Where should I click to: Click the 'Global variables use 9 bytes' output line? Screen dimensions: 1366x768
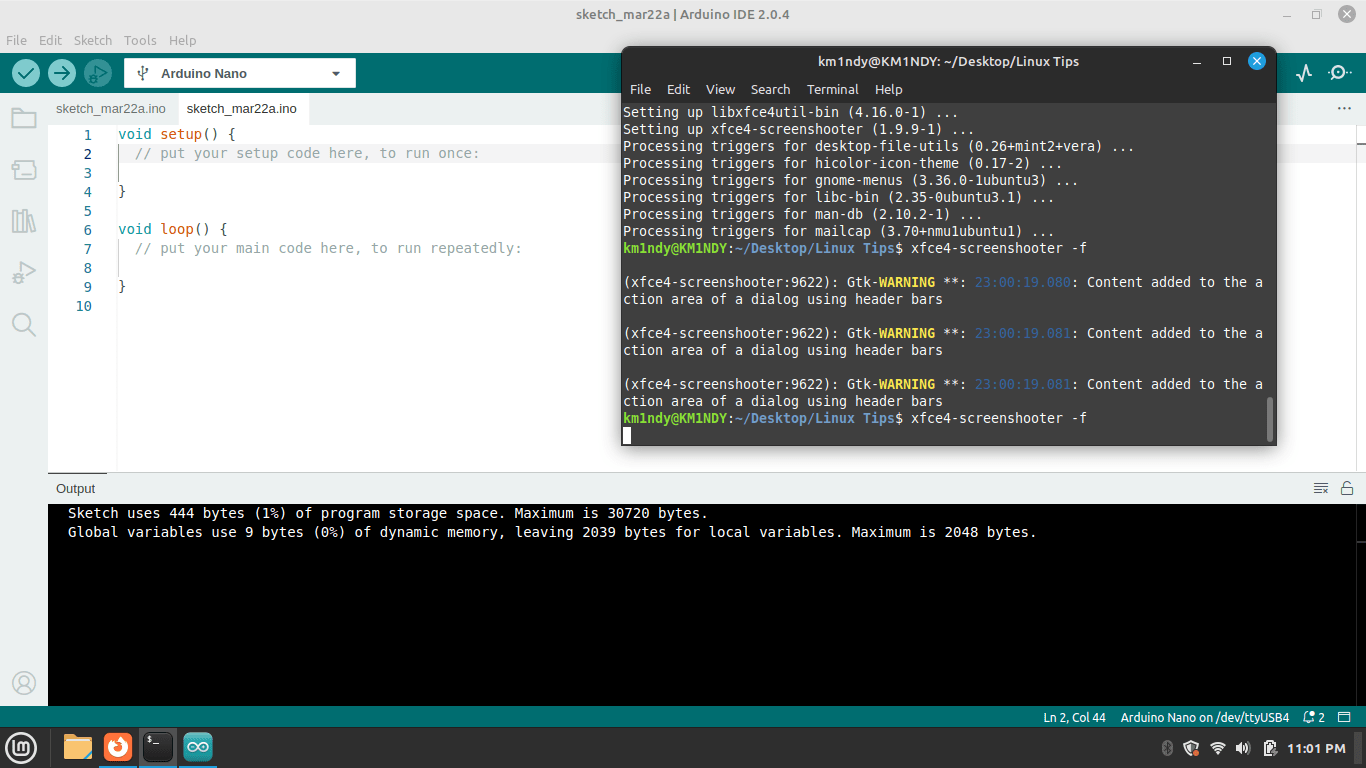pyautogui.click(x=552, y=532)
